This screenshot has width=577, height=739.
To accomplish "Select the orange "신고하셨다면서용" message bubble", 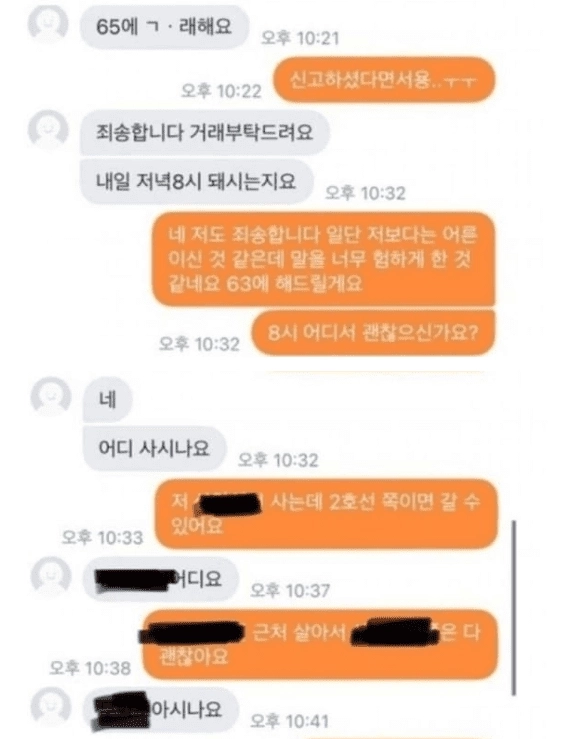I will point(384,80).
